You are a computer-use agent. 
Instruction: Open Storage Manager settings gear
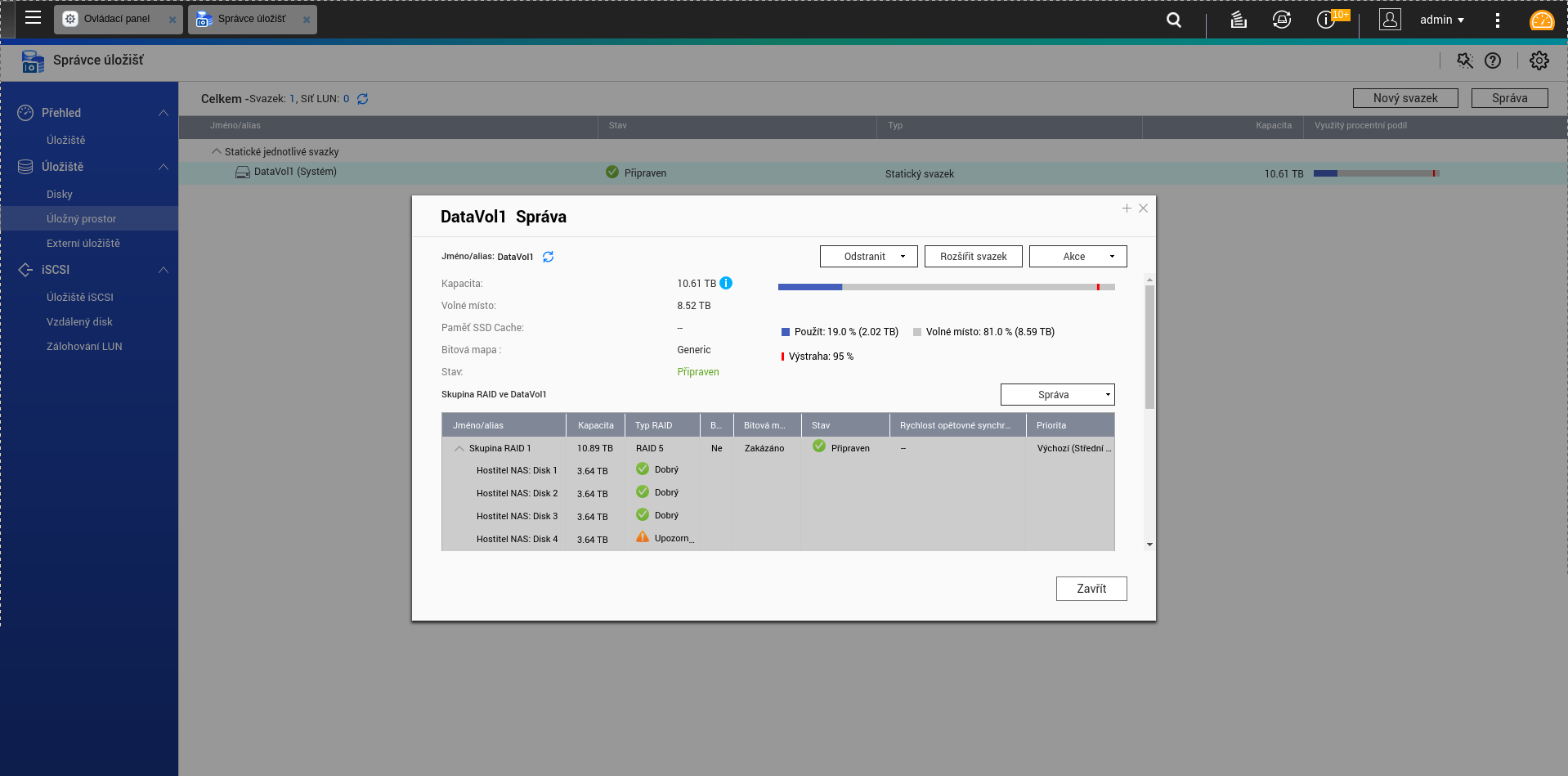click(x=1539, y=61)
